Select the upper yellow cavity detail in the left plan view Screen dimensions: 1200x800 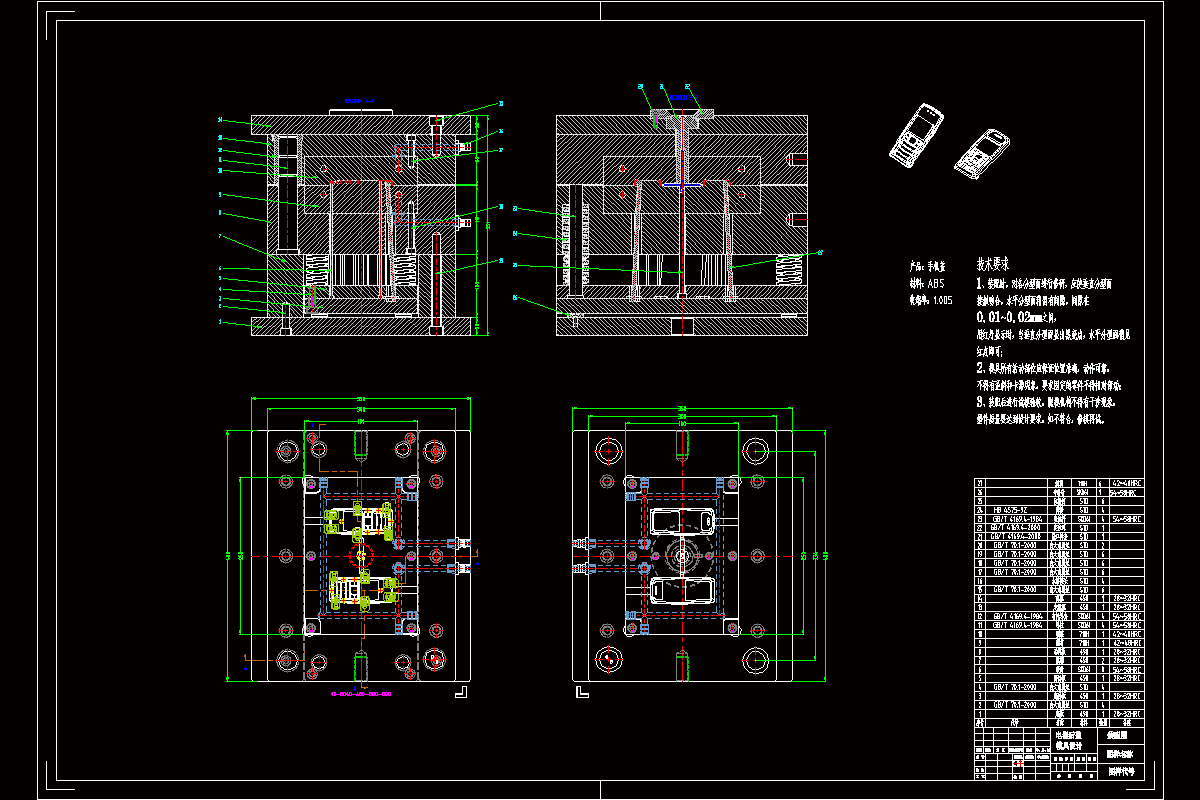point(359,520)
